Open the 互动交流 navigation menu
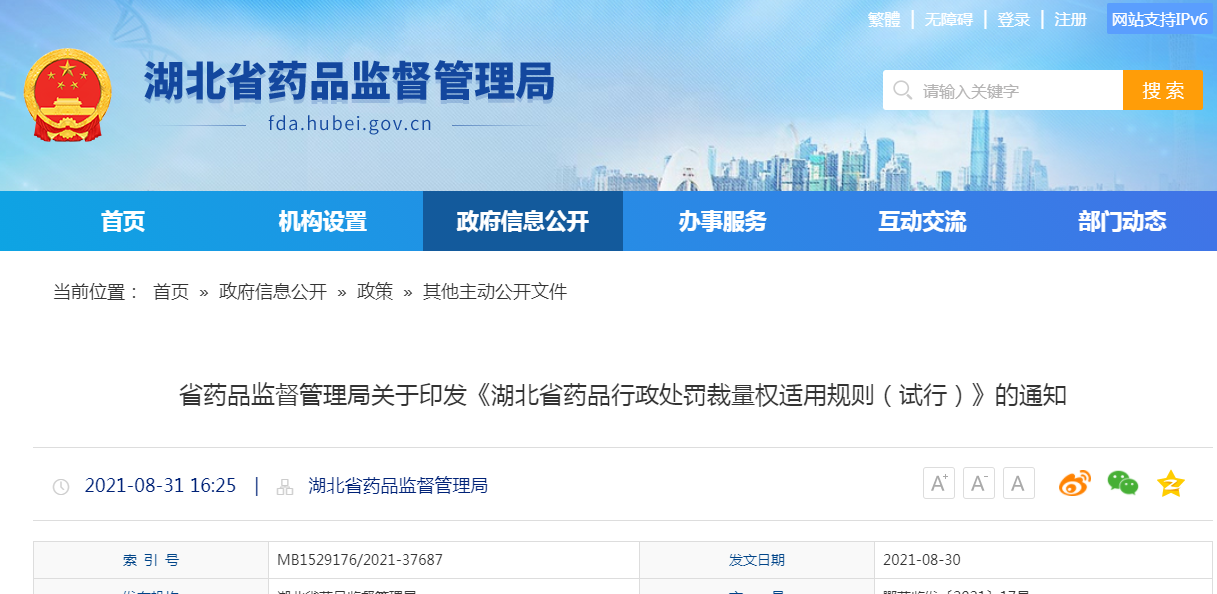1217x594 pixels. coord(921,221)
